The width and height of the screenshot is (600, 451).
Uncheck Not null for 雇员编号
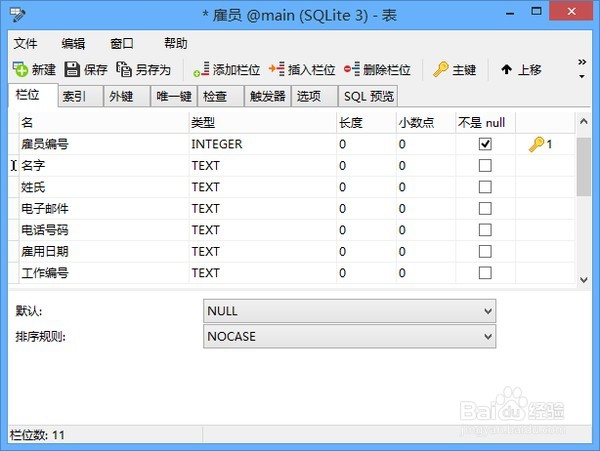pyautogui.click(x=485, y=144)
